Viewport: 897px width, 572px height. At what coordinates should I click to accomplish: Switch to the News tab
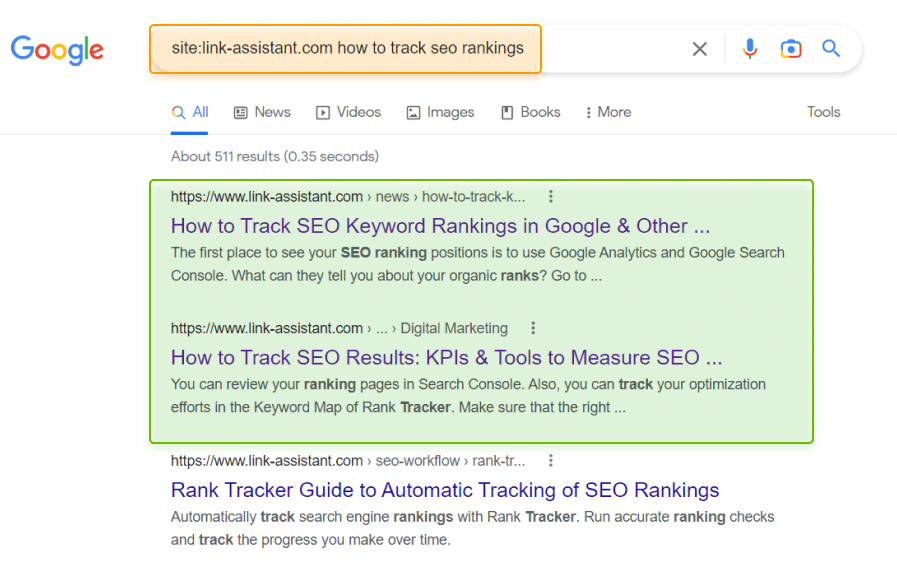click(x=262, y=112)
